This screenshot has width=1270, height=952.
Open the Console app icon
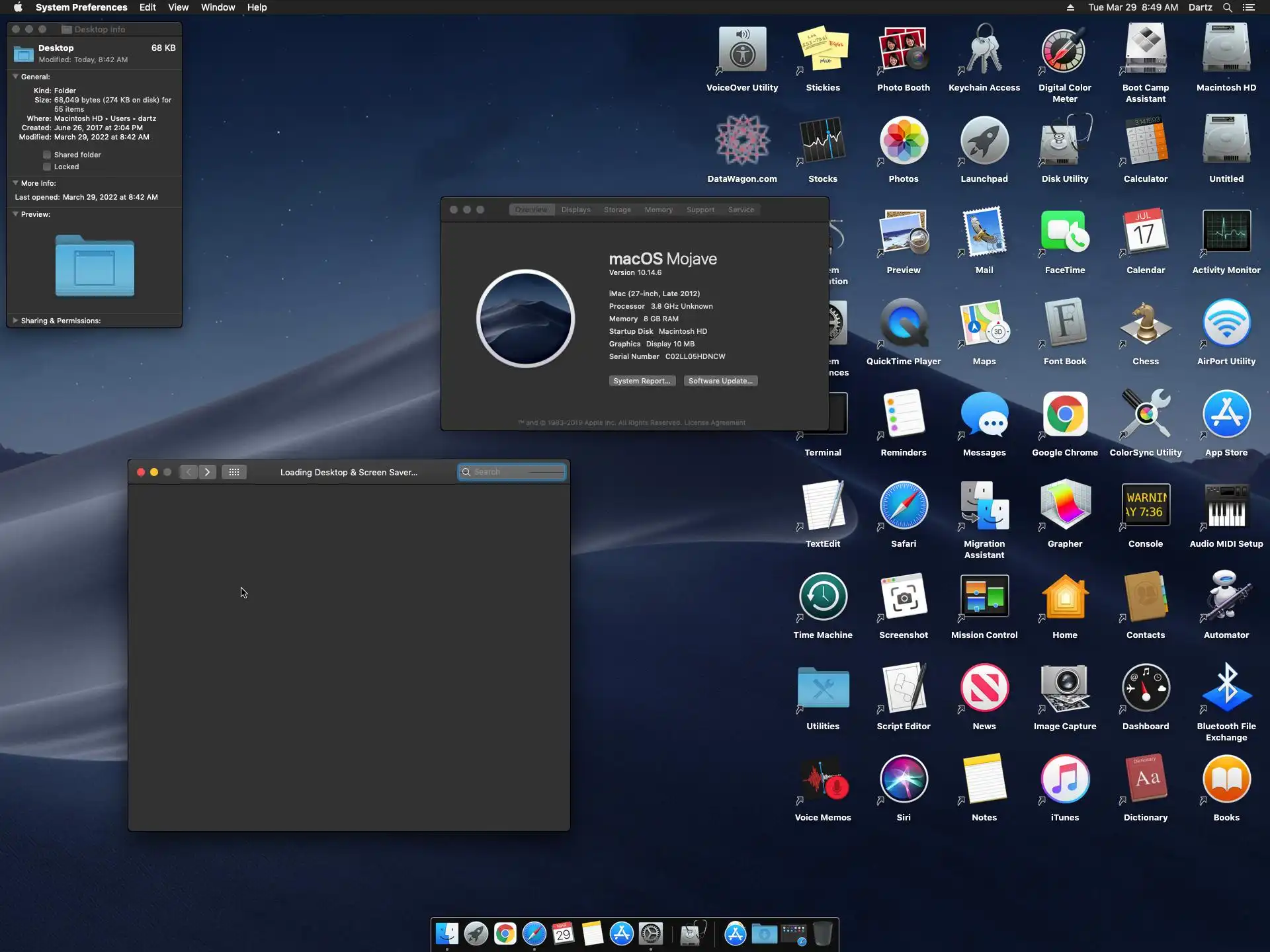1145,506
